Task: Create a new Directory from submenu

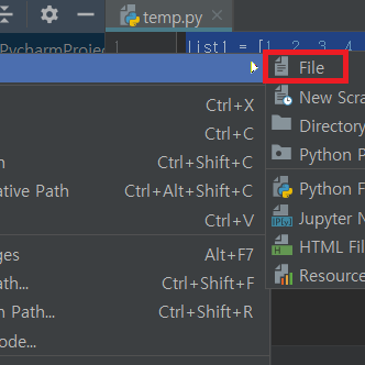Action: [x=315, y=126]
